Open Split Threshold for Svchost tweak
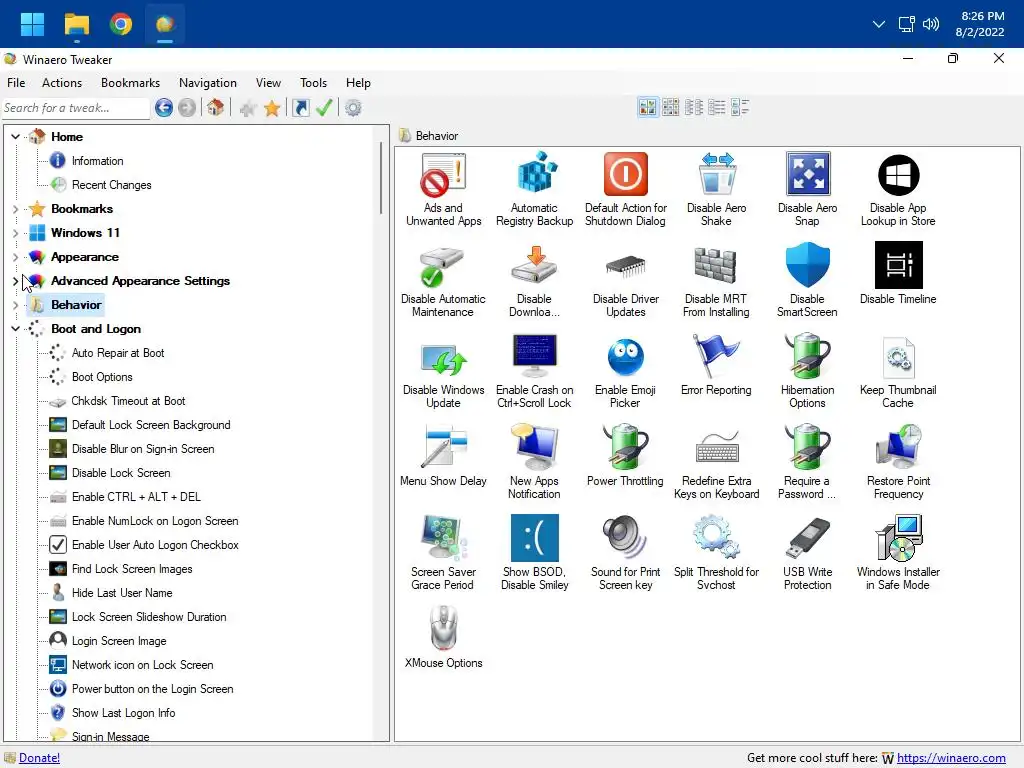The image size is (1024, 768). [716, 552]
